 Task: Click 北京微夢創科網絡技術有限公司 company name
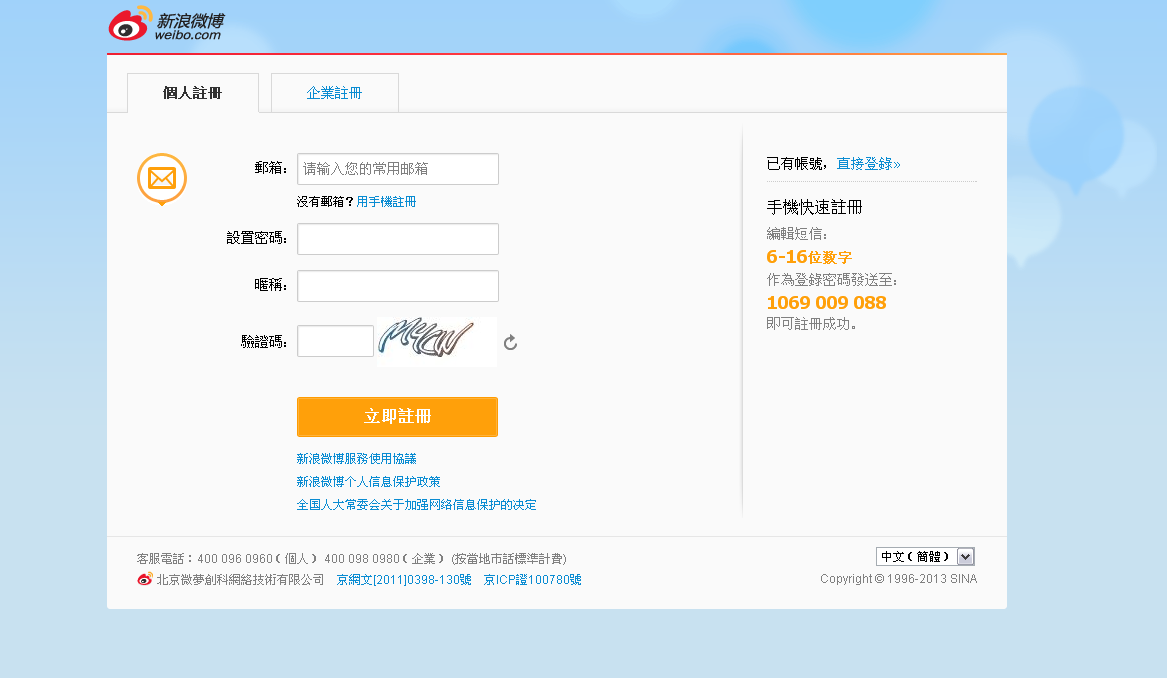[x=240, y=580]
